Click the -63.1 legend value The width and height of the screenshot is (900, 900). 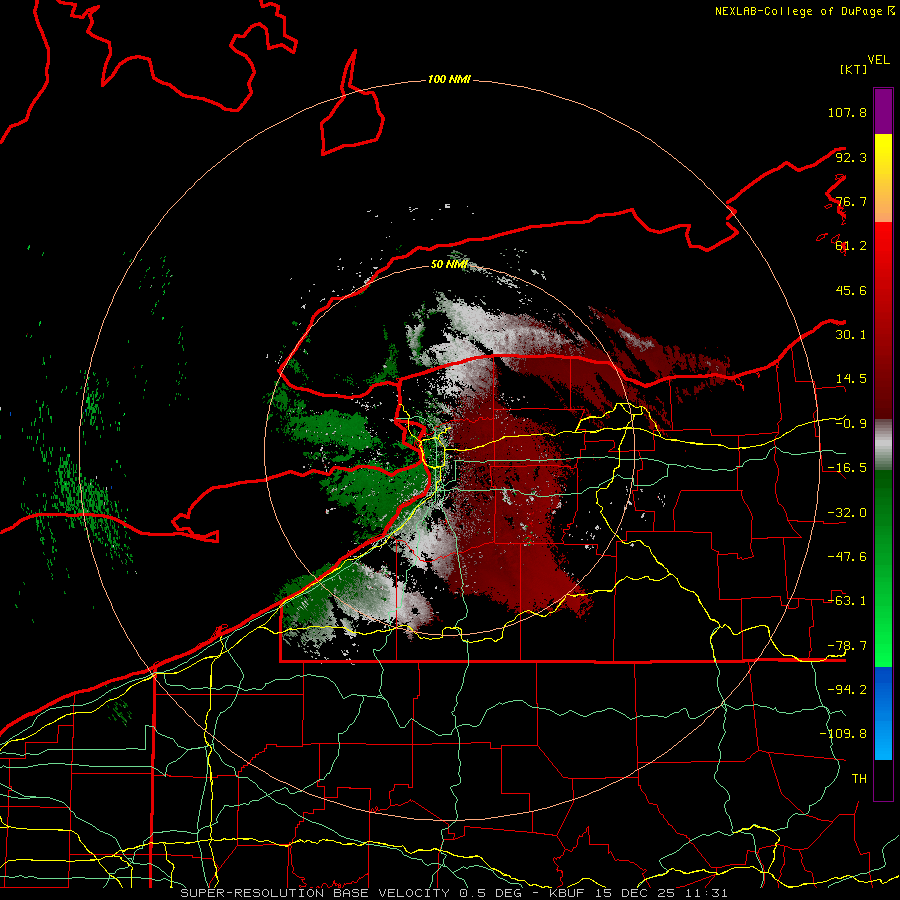[x=847, y=601]
